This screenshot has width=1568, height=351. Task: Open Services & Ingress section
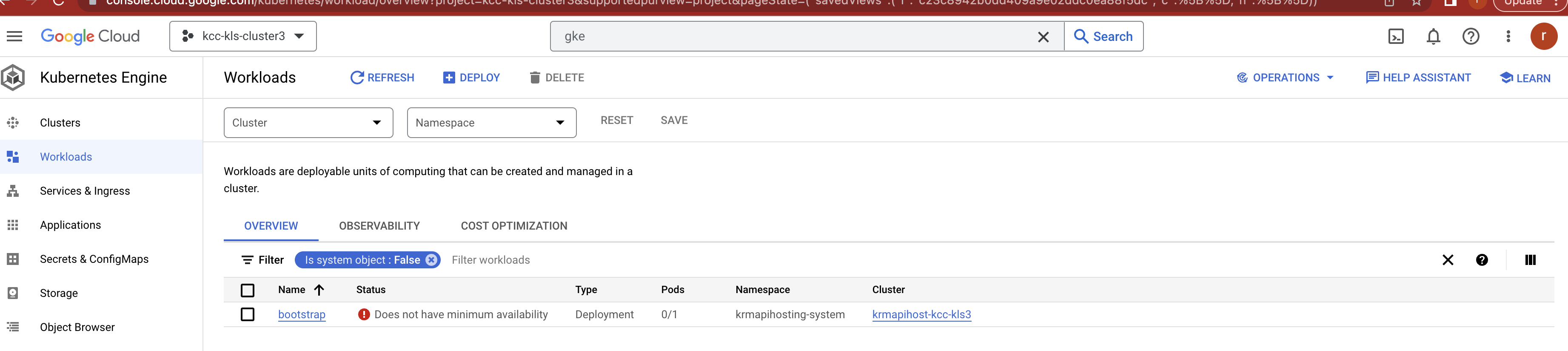85,190
